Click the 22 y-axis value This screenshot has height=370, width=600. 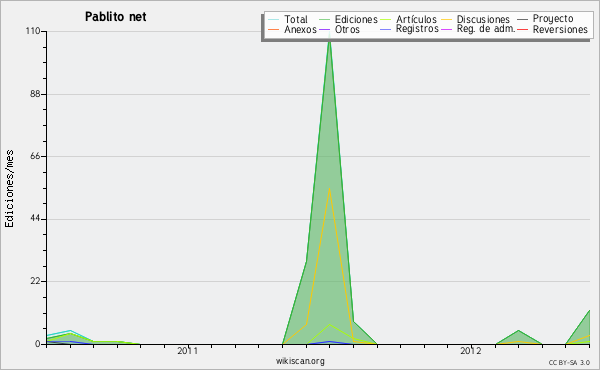click(x=35, y=281)
